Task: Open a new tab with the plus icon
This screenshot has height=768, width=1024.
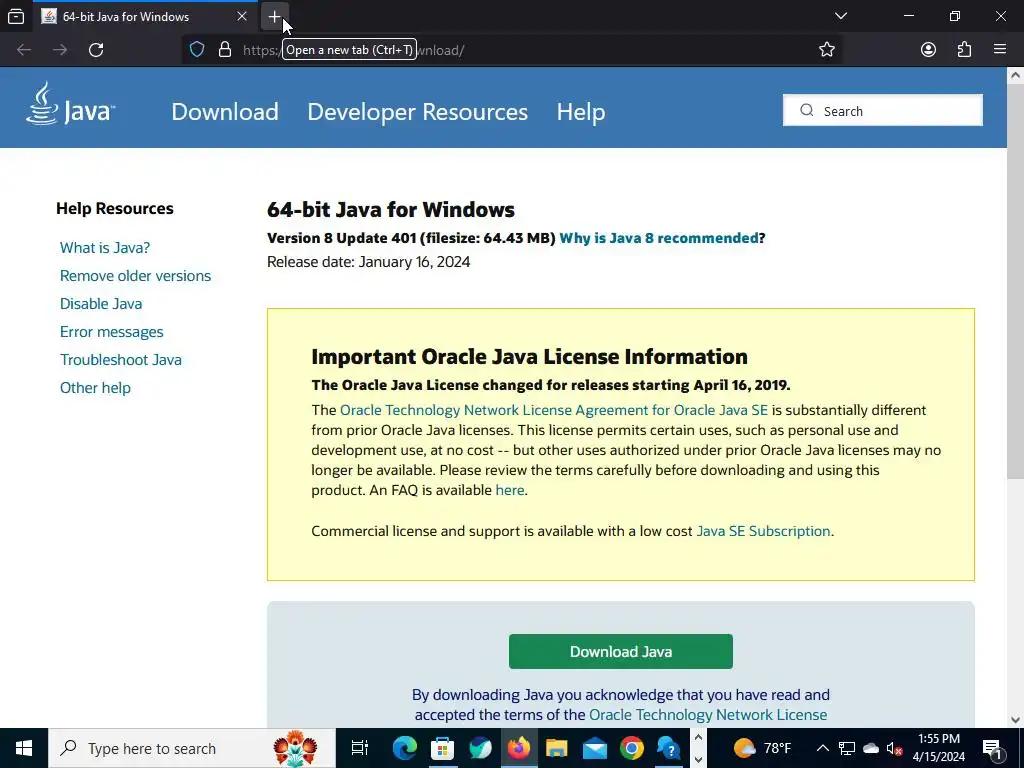Action: pyautogui.click(x=274, y=16)
